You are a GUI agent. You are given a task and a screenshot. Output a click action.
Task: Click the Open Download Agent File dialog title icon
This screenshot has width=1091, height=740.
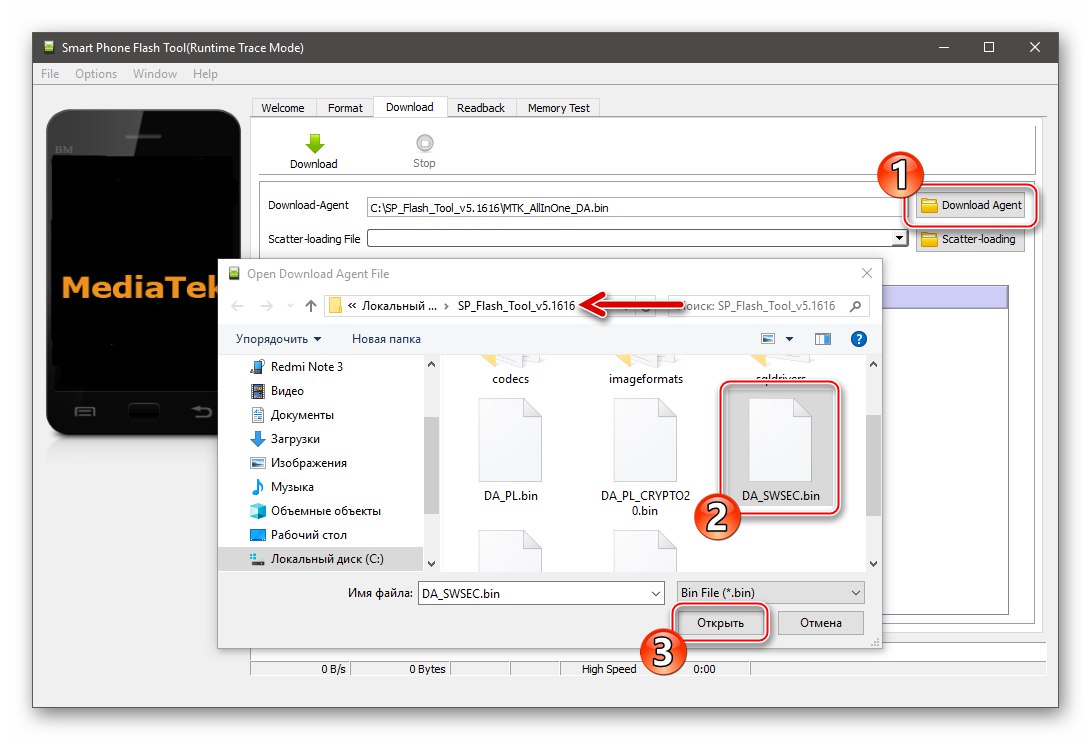point(234,273)
